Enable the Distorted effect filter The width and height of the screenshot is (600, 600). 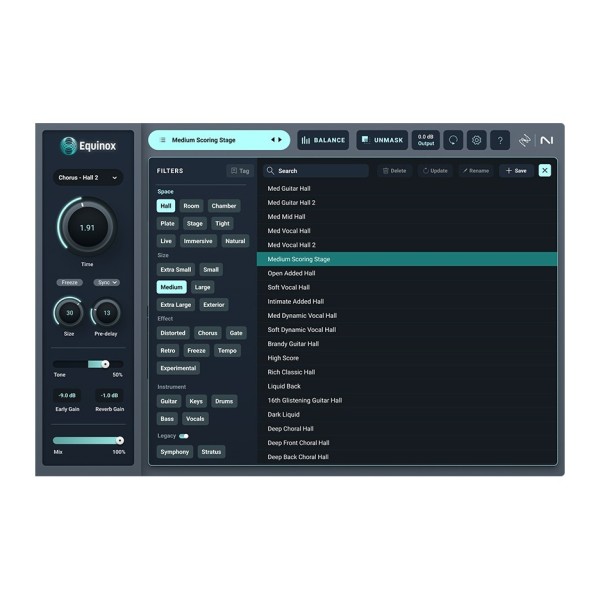(x=173, y=333)
